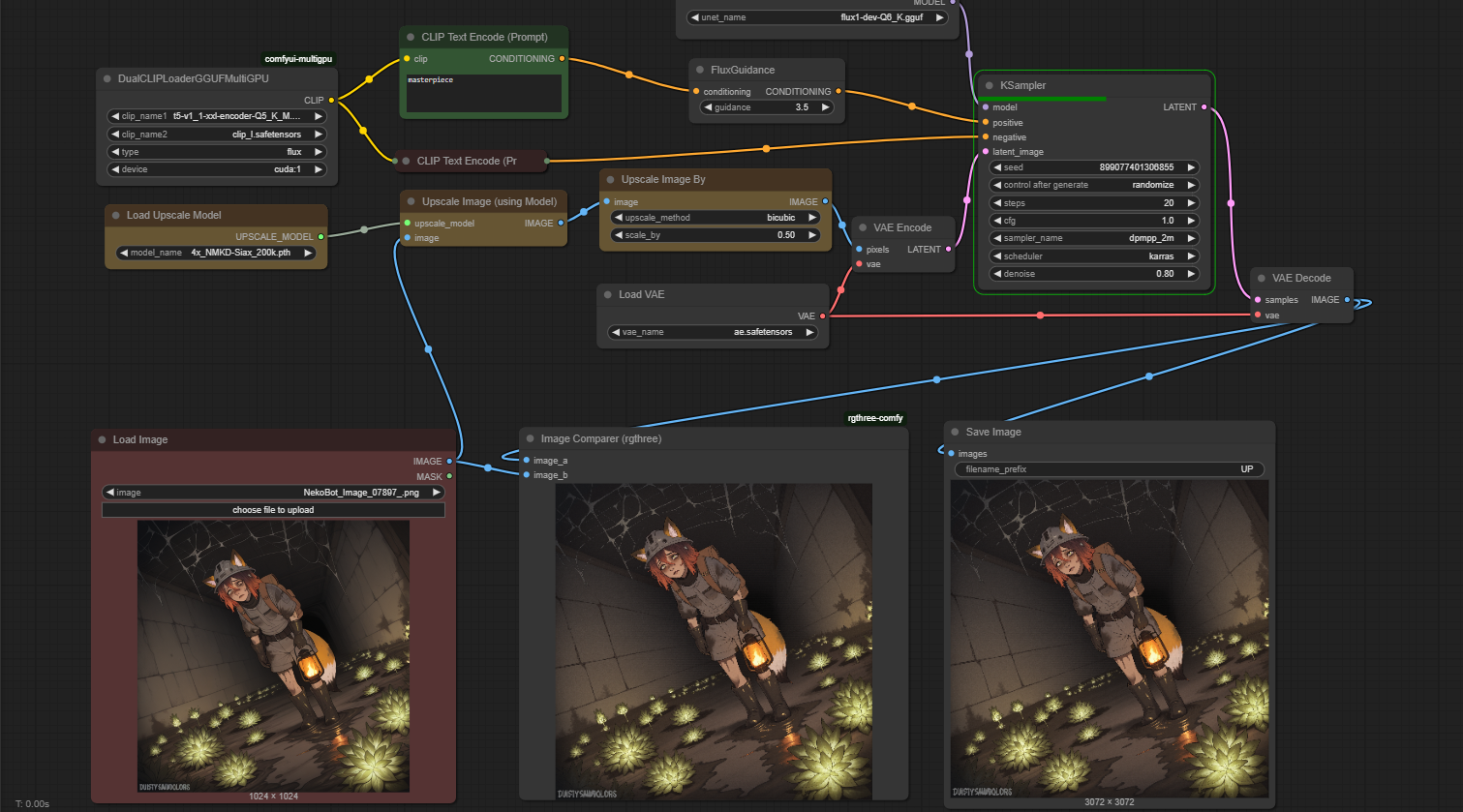Select previous vae_name with left arrow
This screenshot has height=812, width=1463.
tap(616, 332)
